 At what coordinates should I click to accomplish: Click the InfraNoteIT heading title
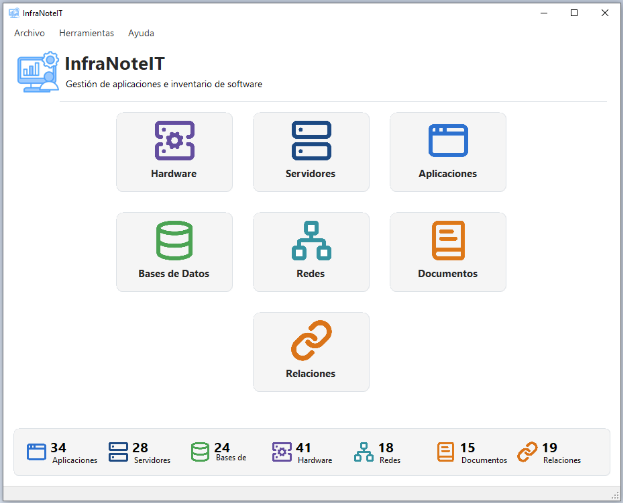pyautogui.click(x=115, y=64)
